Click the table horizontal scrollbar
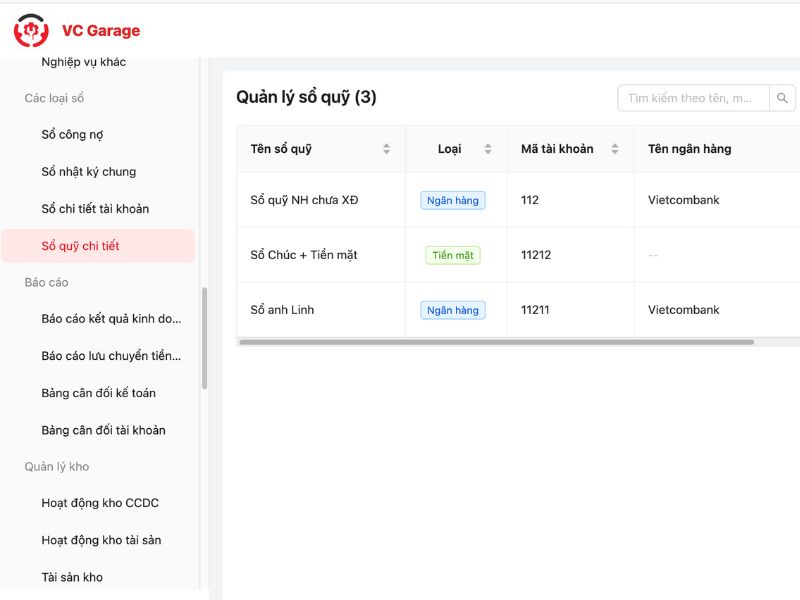This screenshot has height=600, width=800. pos(495,342)
